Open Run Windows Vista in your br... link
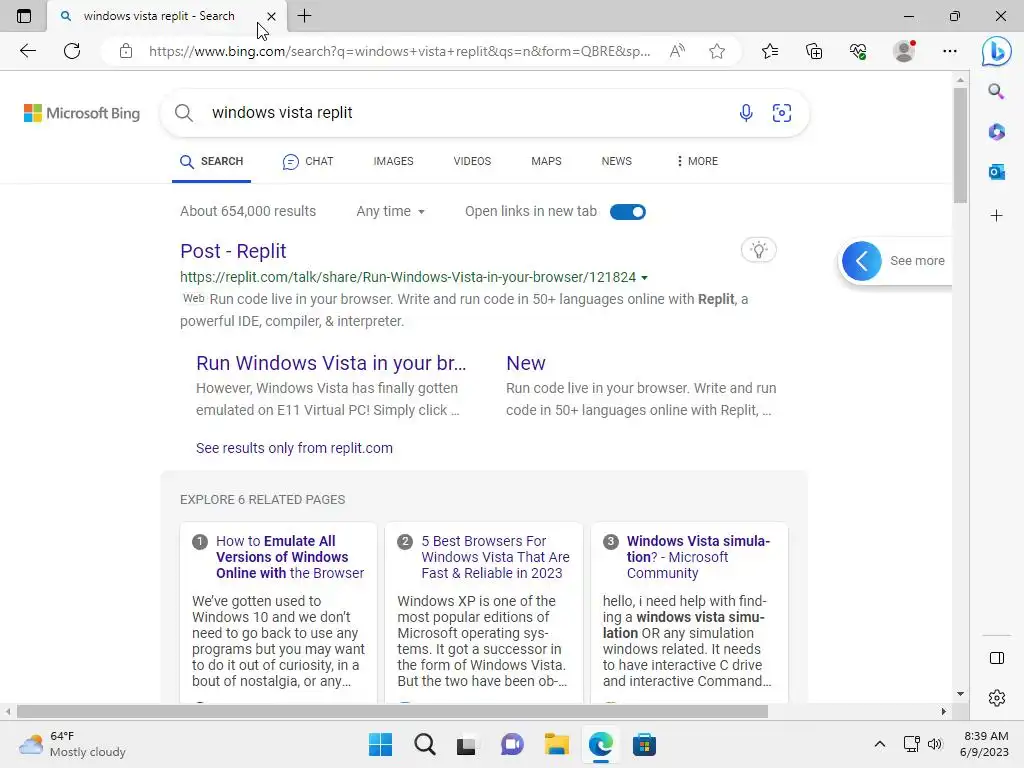Viewport: 1024px width, 768px height. click(x=331, y=363)
